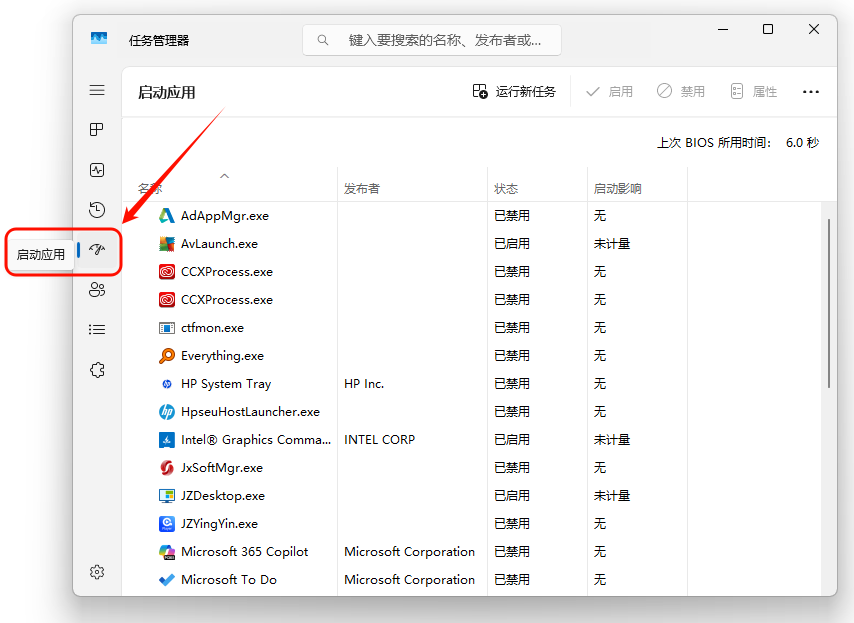Viewport: 854px width, 623px height.
Task: Select the Microsoft To Do entry
Action: pyautogui.click(x=229, y=580)
